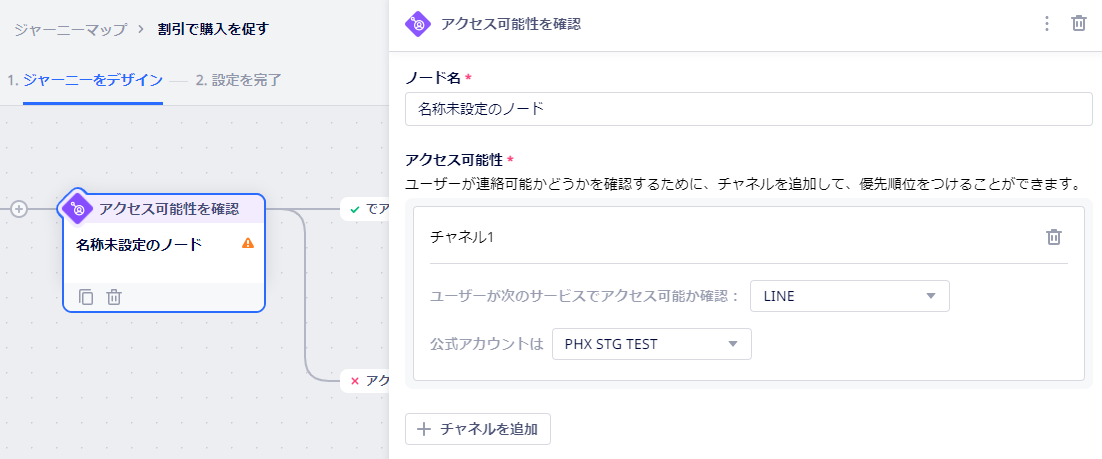Open the three-dot more options menu
The width and height of the screenshot is (1102, 459).
coord(1046,24)
